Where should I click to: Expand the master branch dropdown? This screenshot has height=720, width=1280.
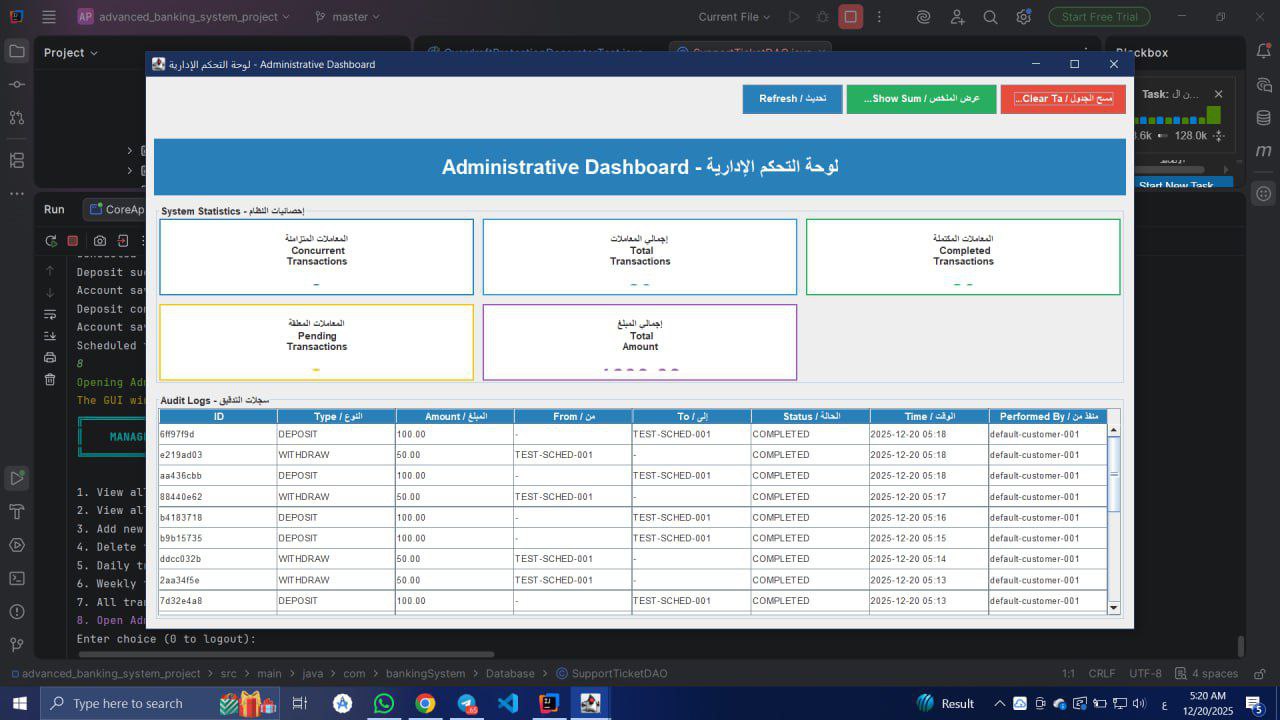coord(347,17)
